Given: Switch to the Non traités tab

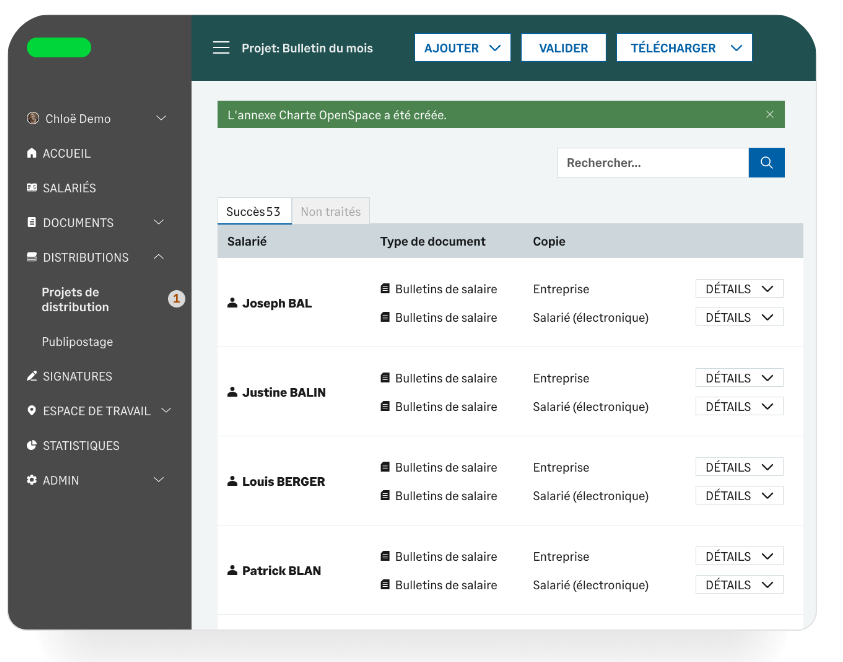Looking at the screenshot, I should 331,212.
